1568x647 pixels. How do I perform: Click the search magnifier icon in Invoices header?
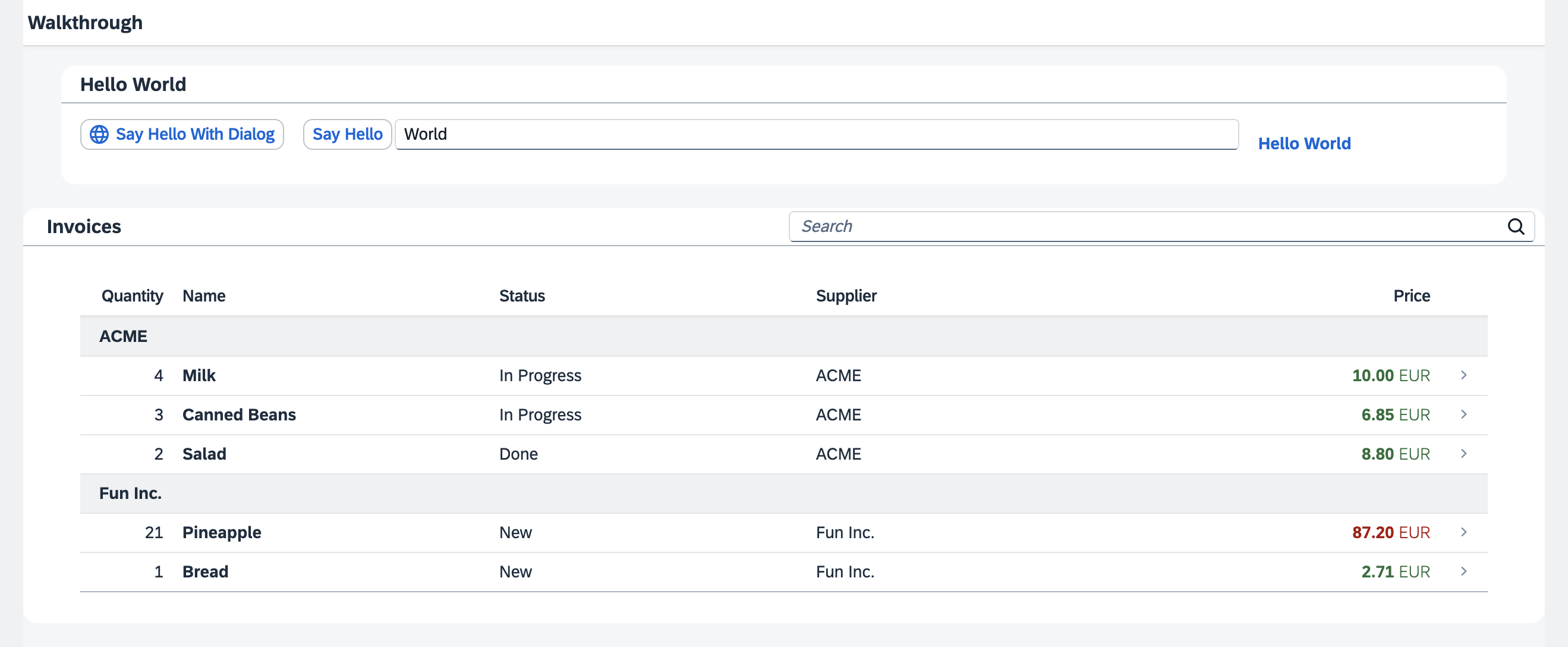pyautogui.click(x=1516, y=227)
